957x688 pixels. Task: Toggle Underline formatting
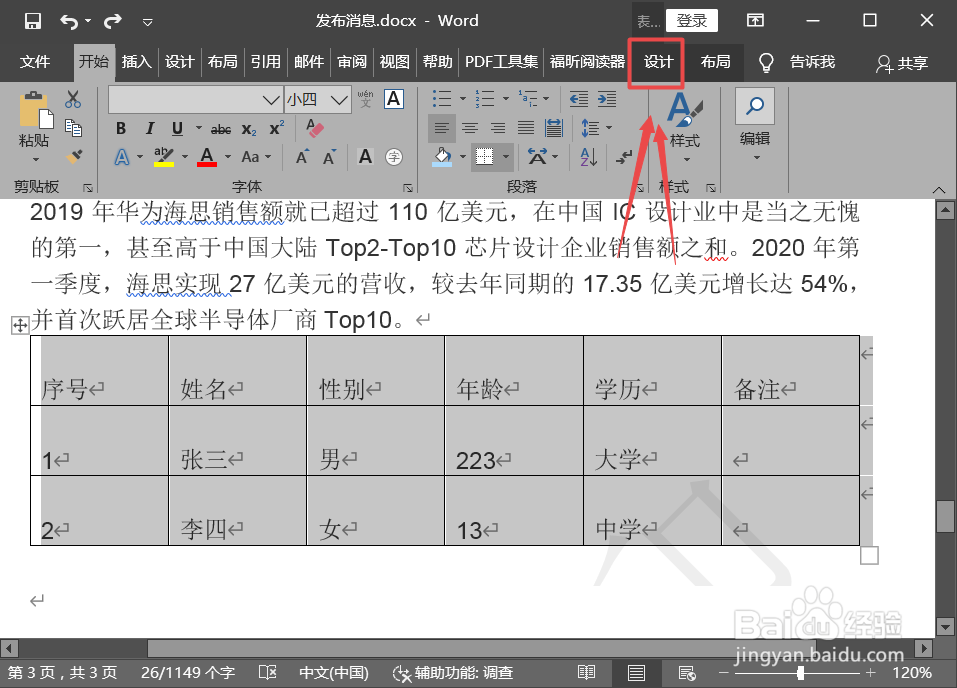178,128
